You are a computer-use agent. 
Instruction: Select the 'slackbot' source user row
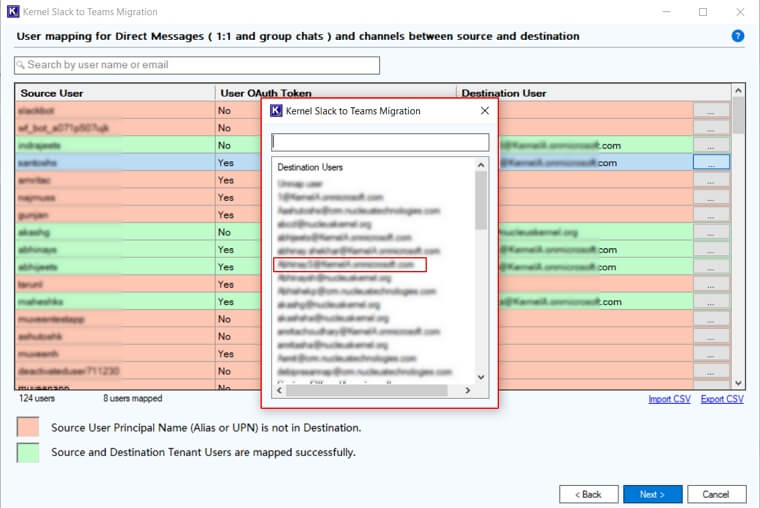point(115,111)
